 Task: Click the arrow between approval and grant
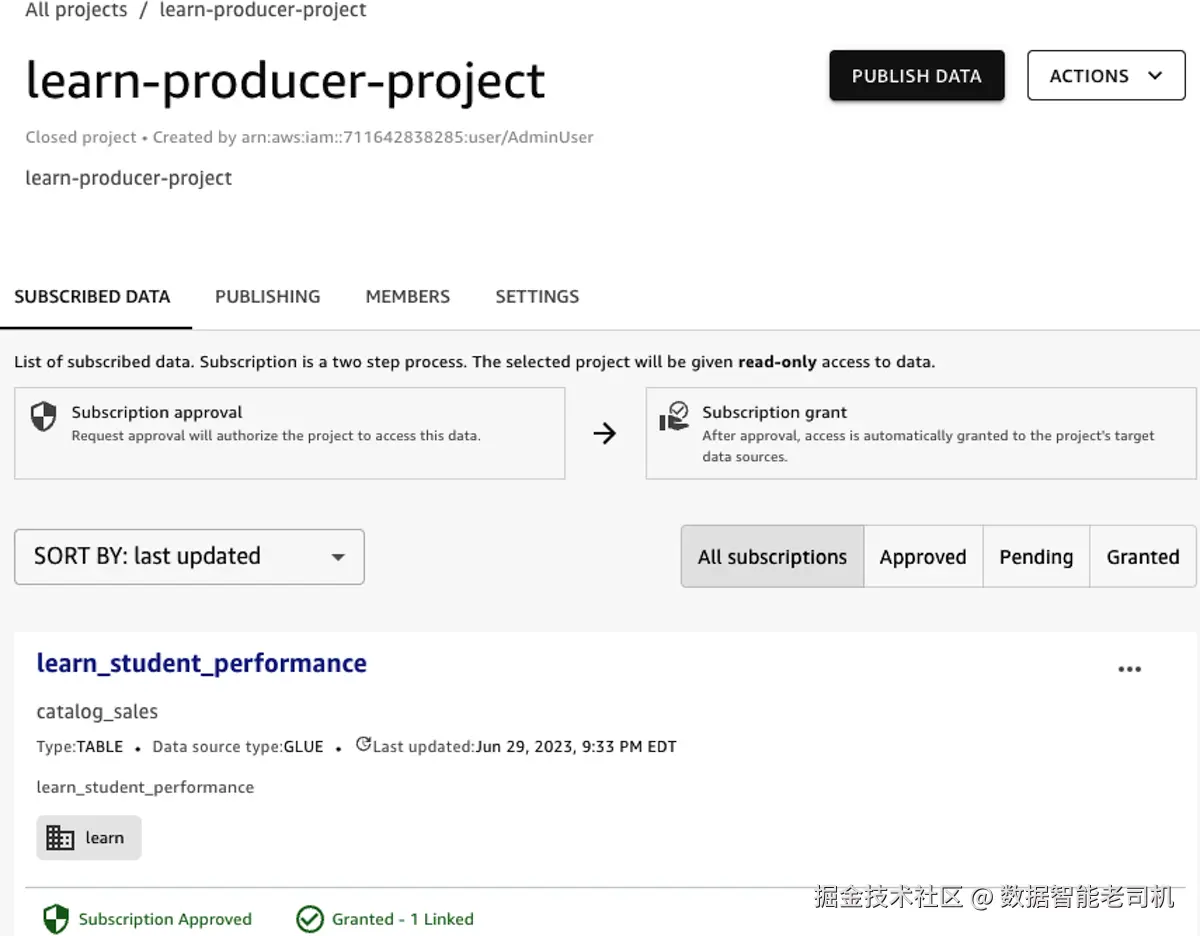(x=605, y=433)
